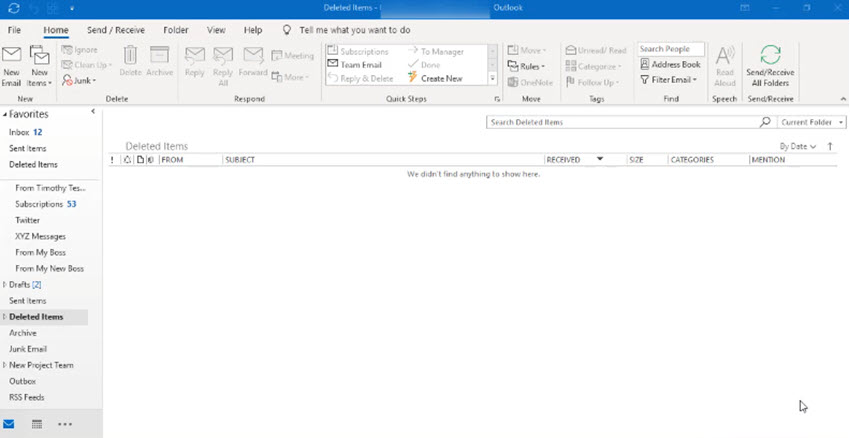This screenshot has height=438, width=850.
Task: Select the Subscriptions quick step
Action: tap(358, 51)
